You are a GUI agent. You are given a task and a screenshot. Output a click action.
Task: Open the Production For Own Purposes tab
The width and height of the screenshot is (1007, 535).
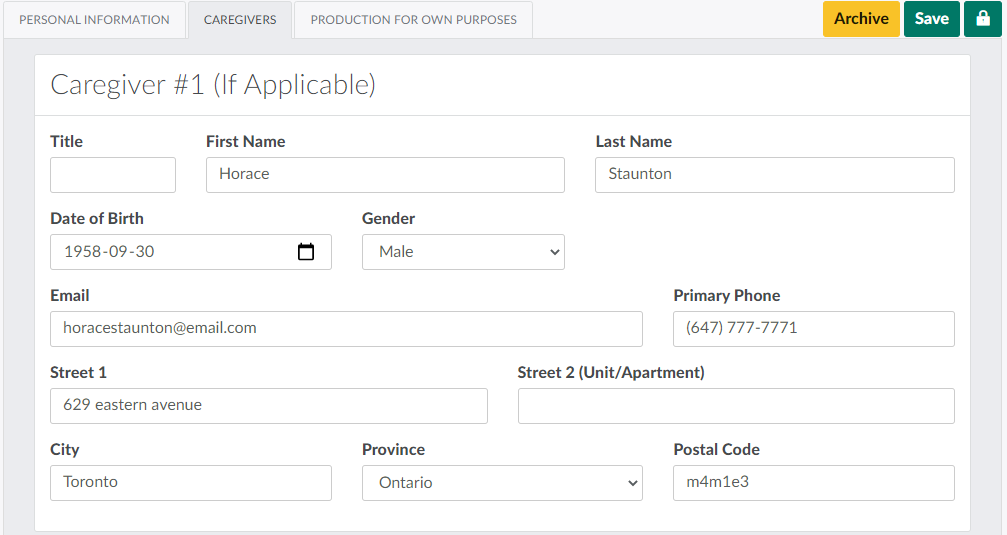[x=413, y=20]
